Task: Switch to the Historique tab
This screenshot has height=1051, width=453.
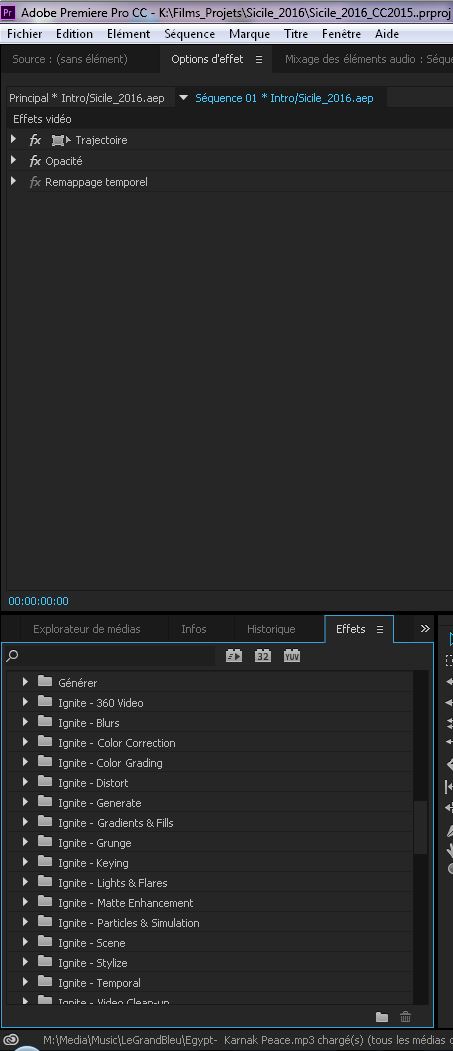Action: [271, 629]
